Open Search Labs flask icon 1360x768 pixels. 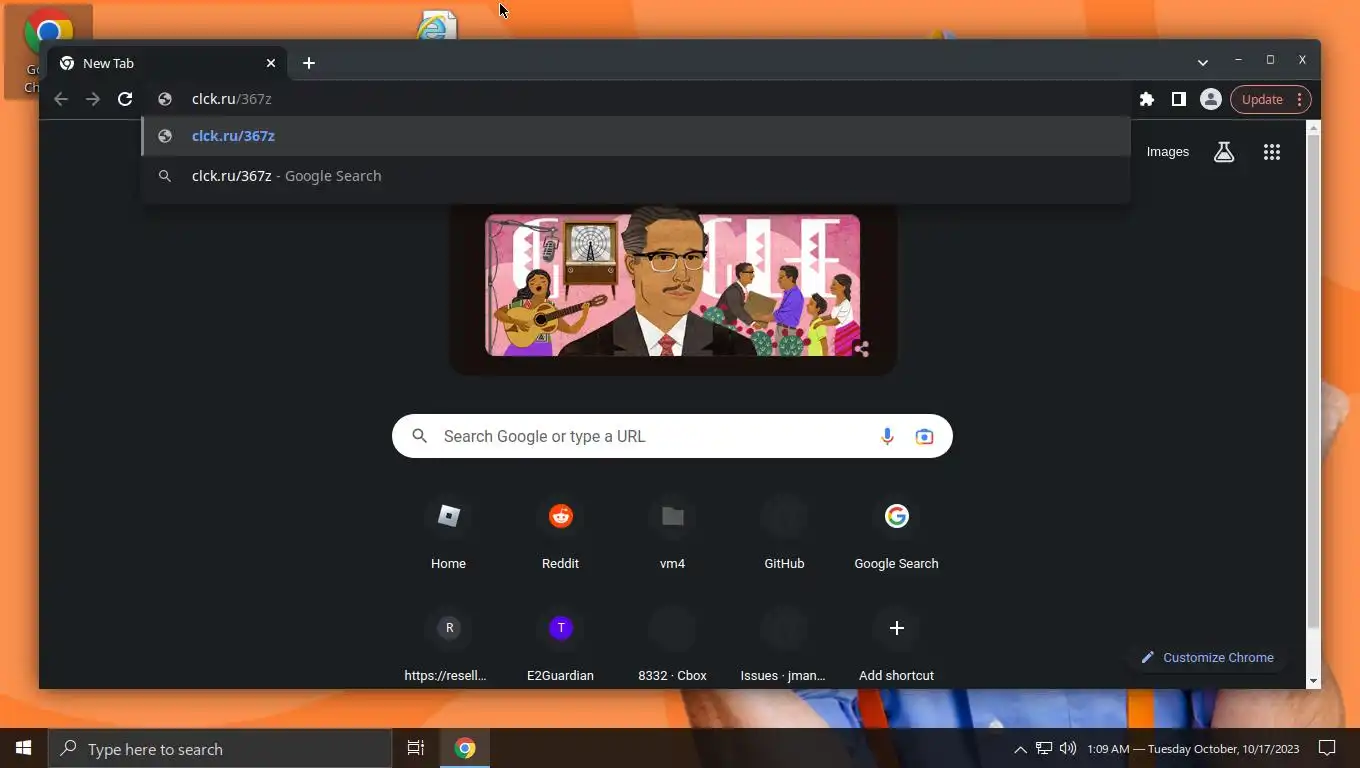(x=1224, y=152)
